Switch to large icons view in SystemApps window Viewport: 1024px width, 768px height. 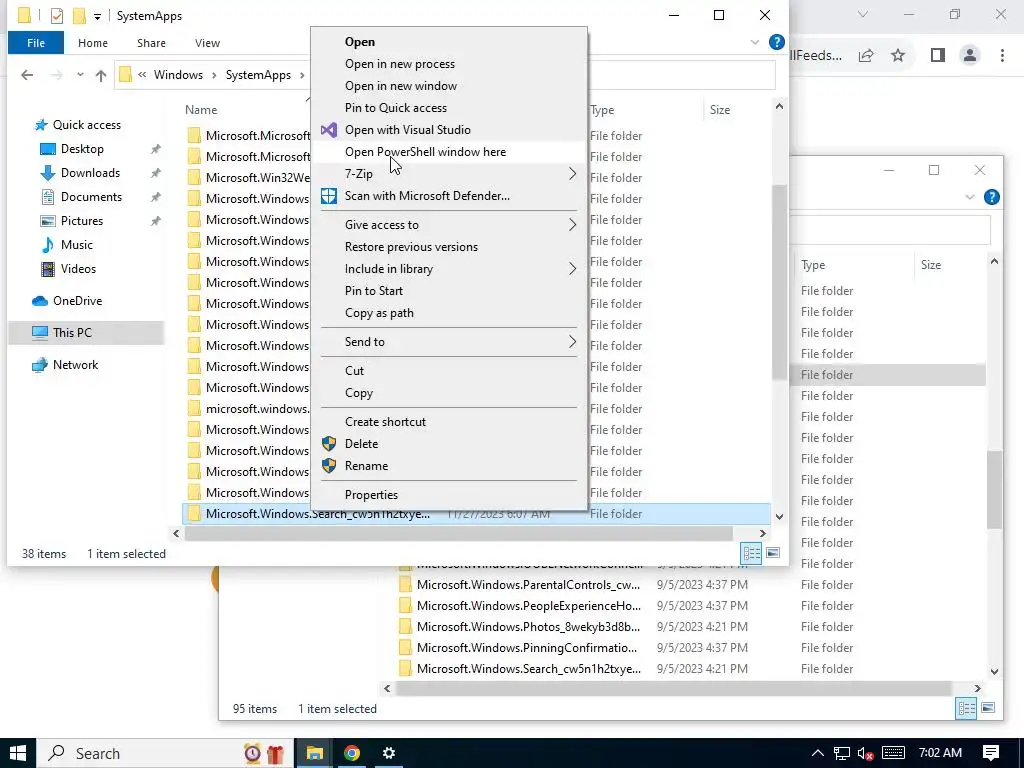(773, 553)
